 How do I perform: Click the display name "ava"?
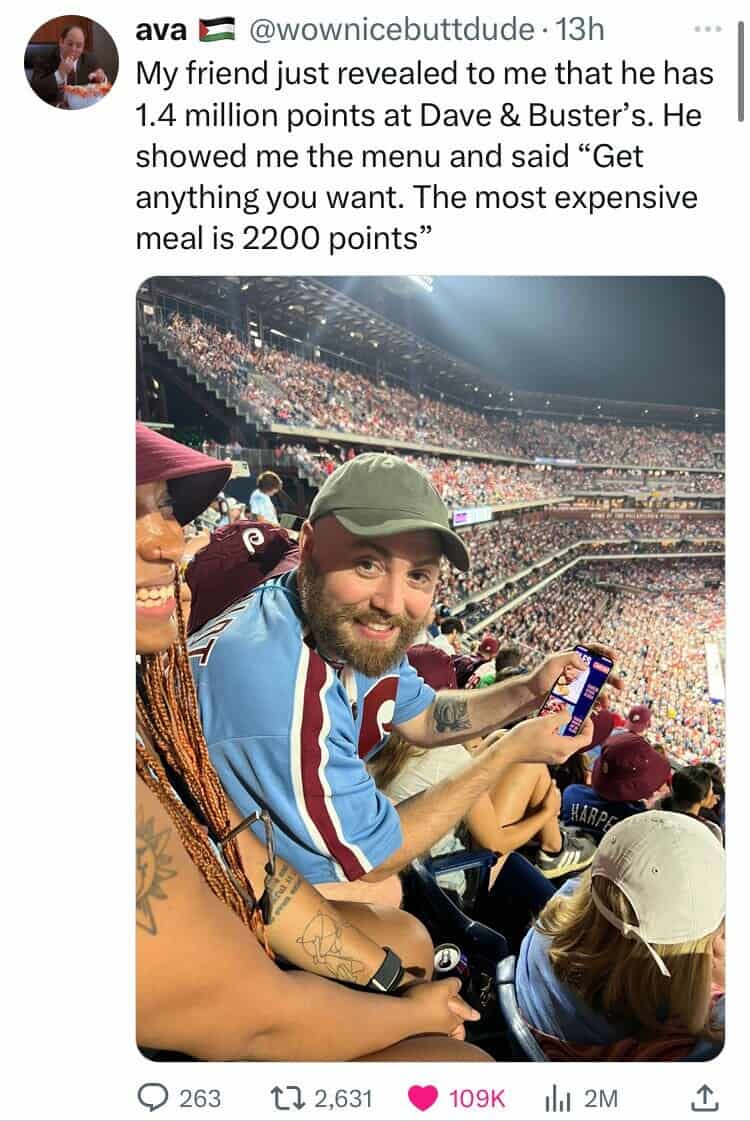point(161,30)
